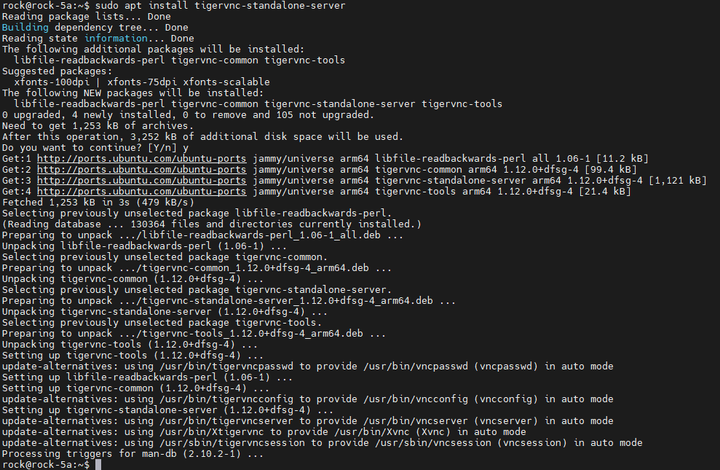Click the highlighted word "Building" in blue
This screenshot has width=720, height=470.
click(25, 28)
